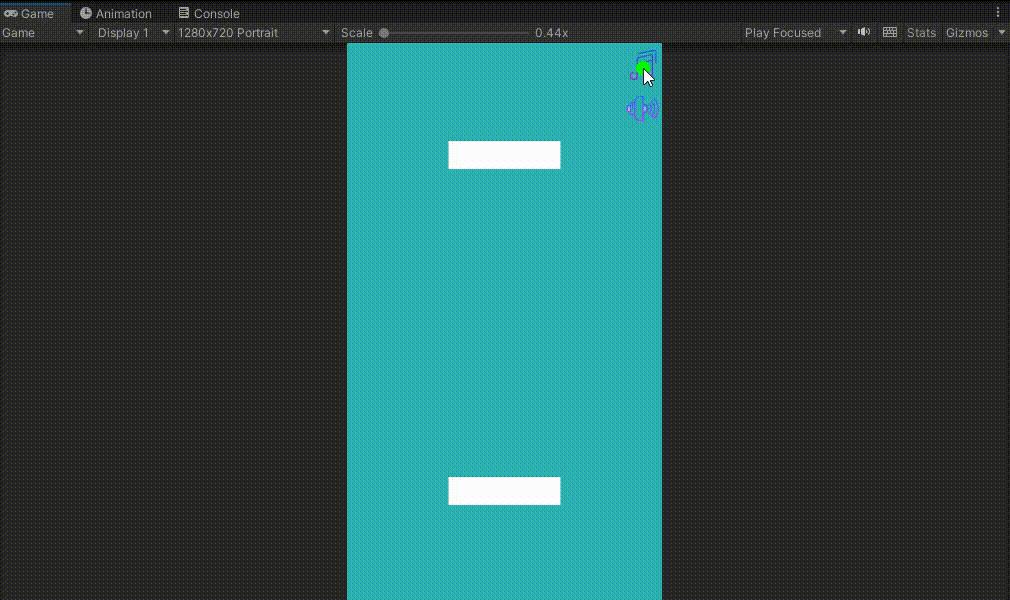Open the 1280x720 Portrait resolution dropdown
The height and width of the screenshot is (600, 1010).
pyautogui.click(x=250, y=32)
